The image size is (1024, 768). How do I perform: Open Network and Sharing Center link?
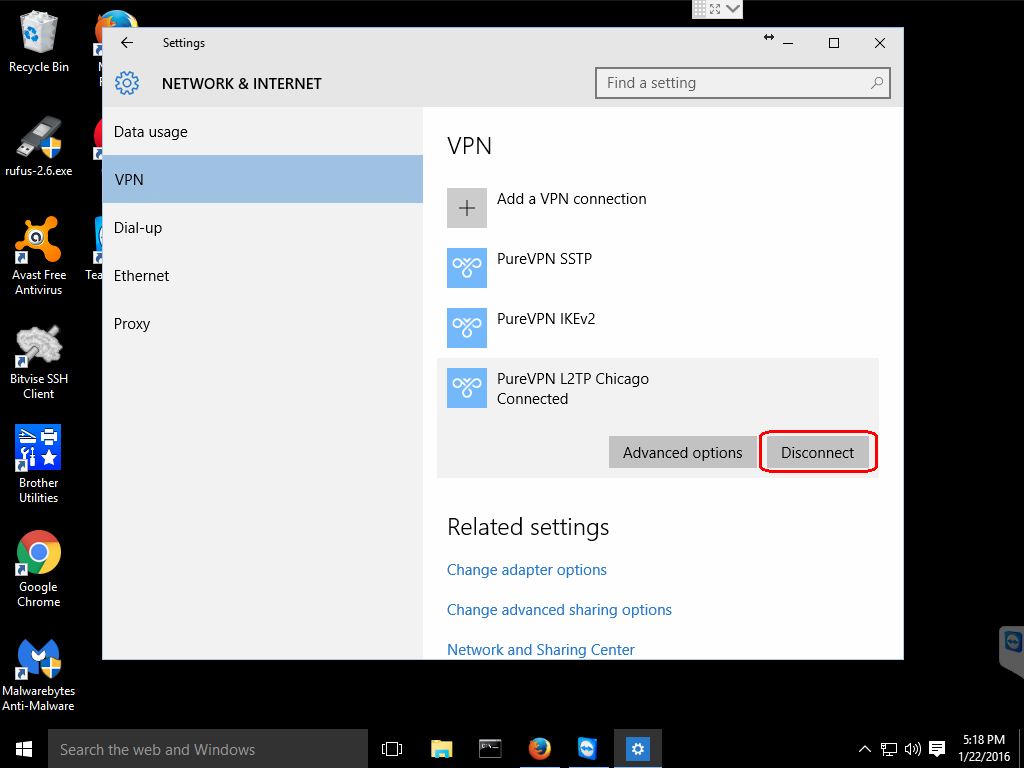(541, 650)
